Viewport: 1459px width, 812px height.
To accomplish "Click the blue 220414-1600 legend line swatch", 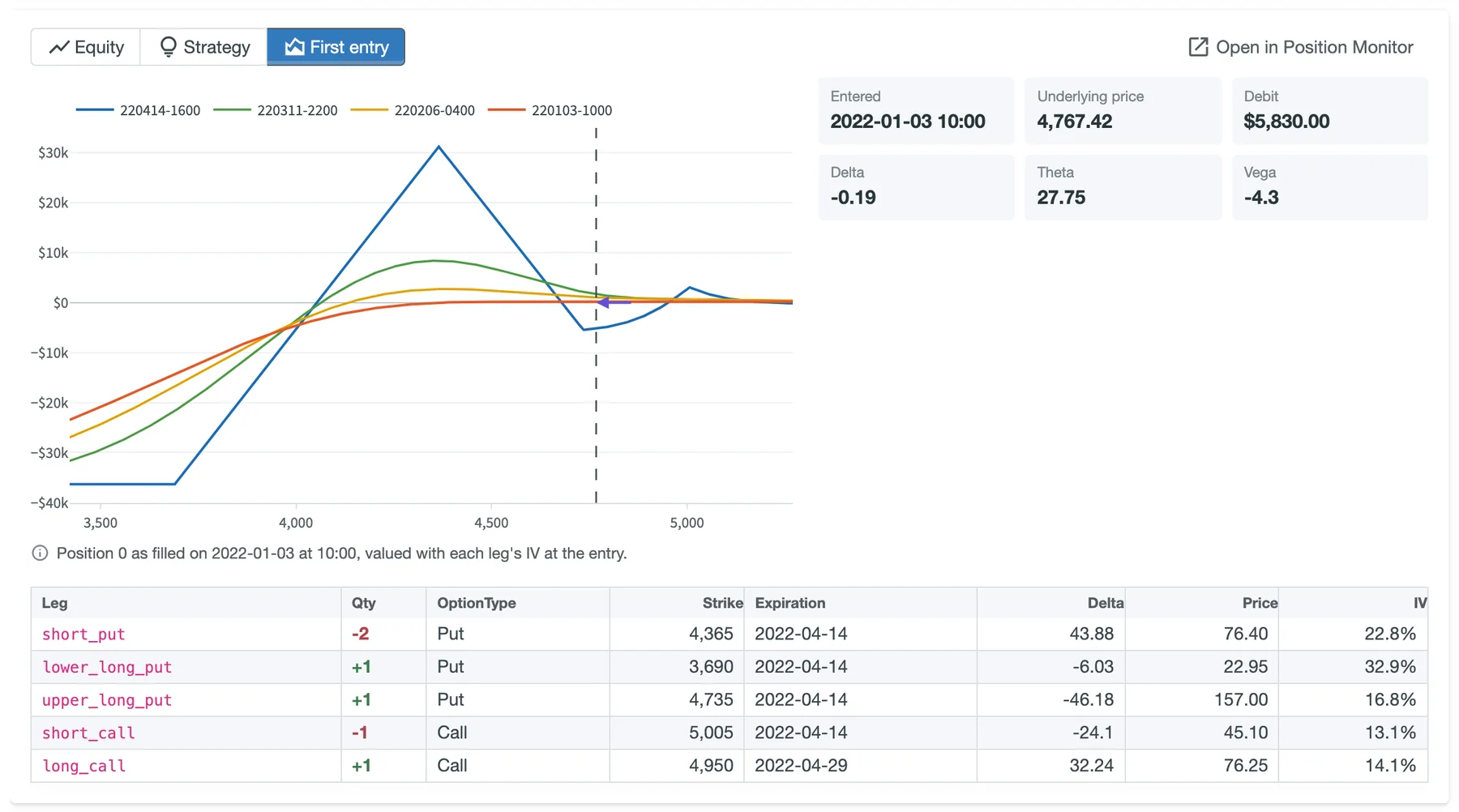I will [x=94, y=110].
